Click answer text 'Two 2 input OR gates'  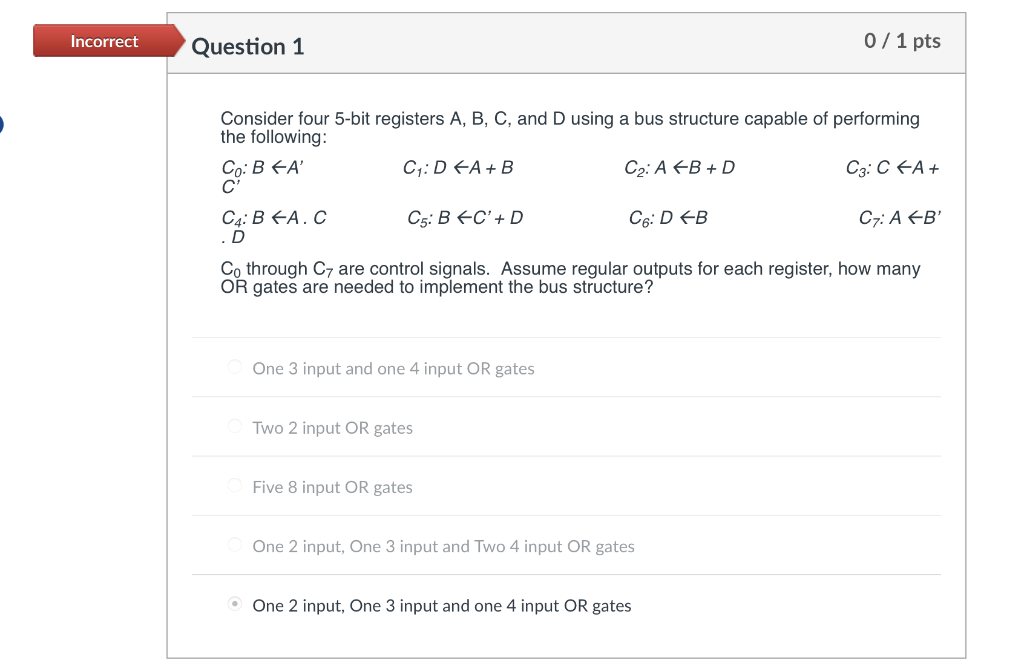tap(332, 427)
